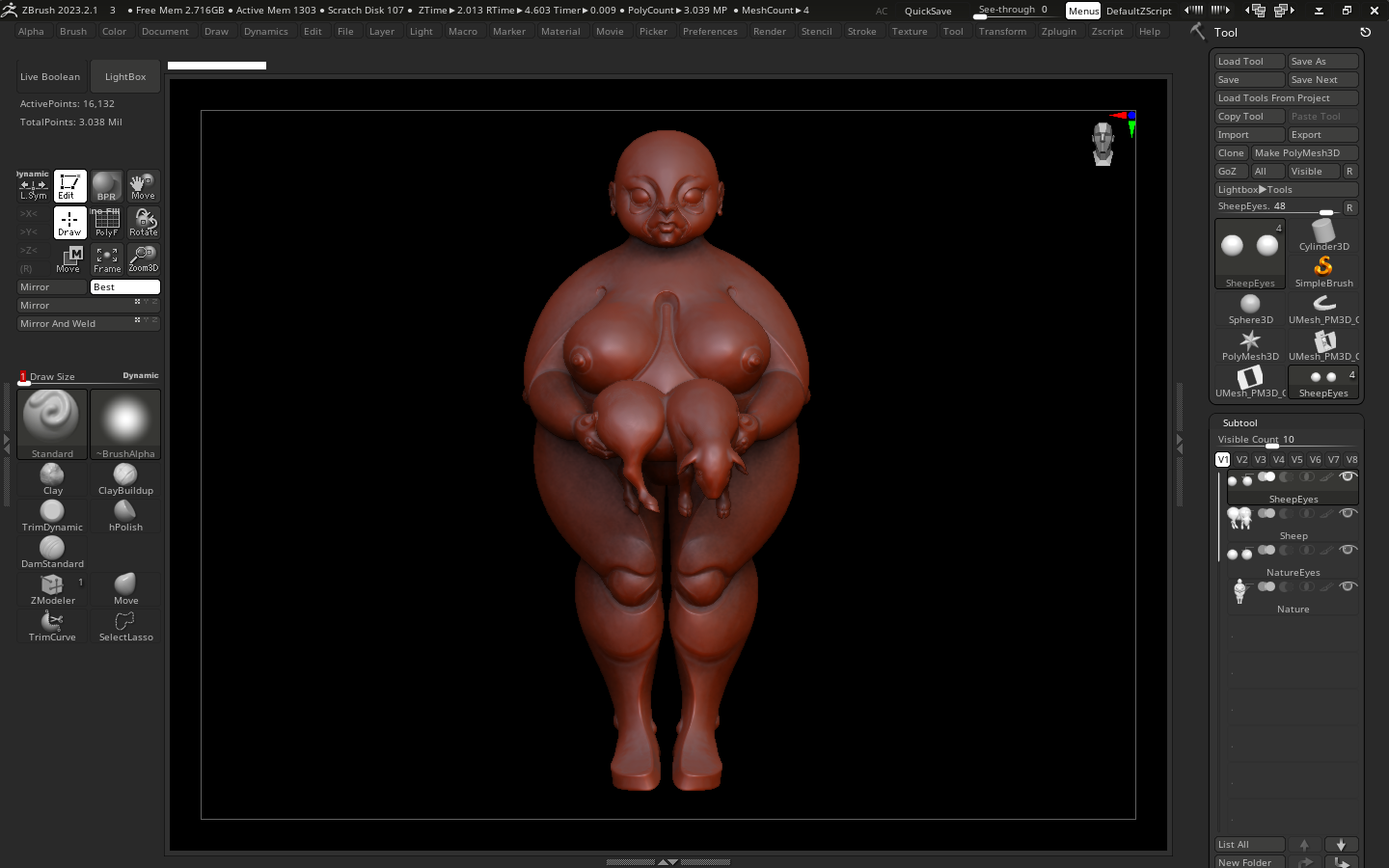Toggle Live Boolean mode
This screenshot has width=1389, height=868.
click(x=50, y=77)
